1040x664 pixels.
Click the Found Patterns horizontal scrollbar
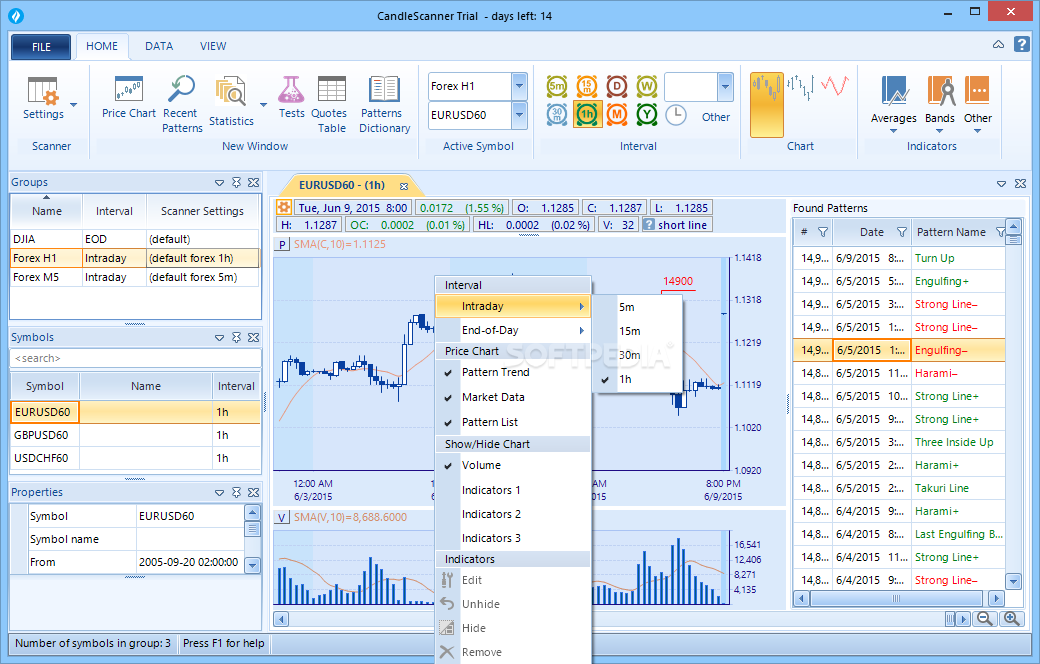tap(895, 599)
